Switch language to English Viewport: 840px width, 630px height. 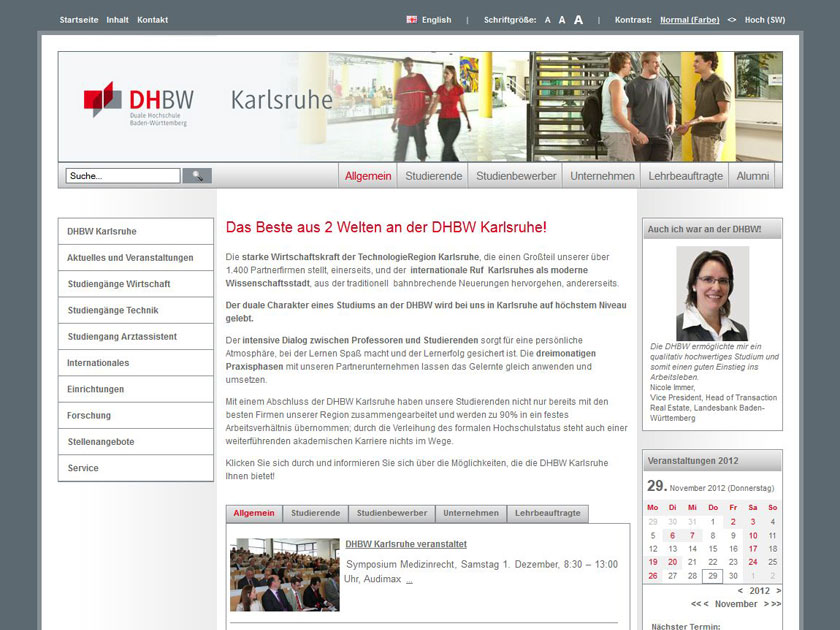[x=436, y=20]
